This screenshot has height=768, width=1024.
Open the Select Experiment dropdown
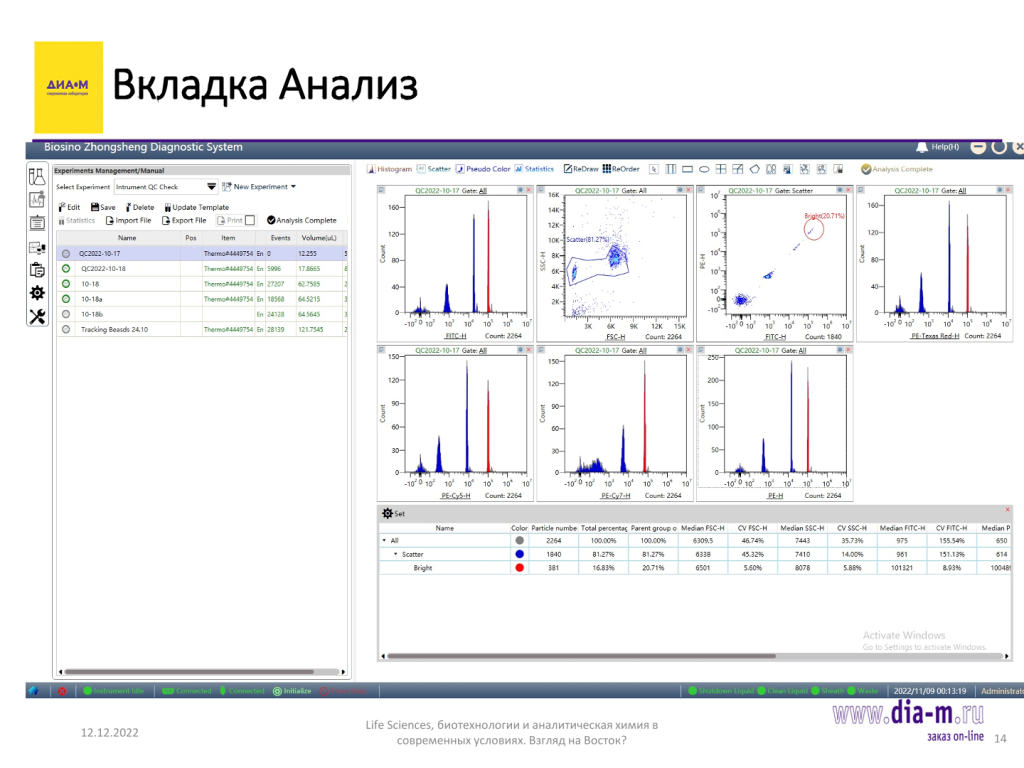point(211,187)
